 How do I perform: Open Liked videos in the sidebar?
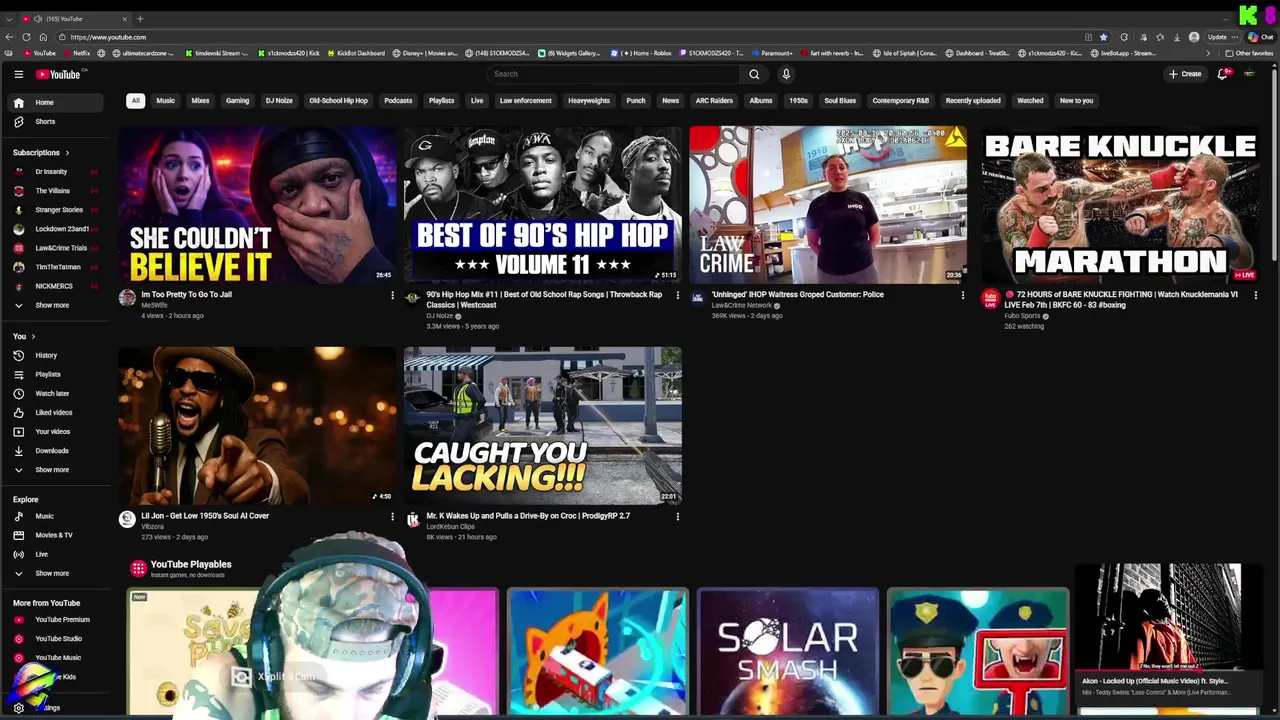[x=57, y=412]
